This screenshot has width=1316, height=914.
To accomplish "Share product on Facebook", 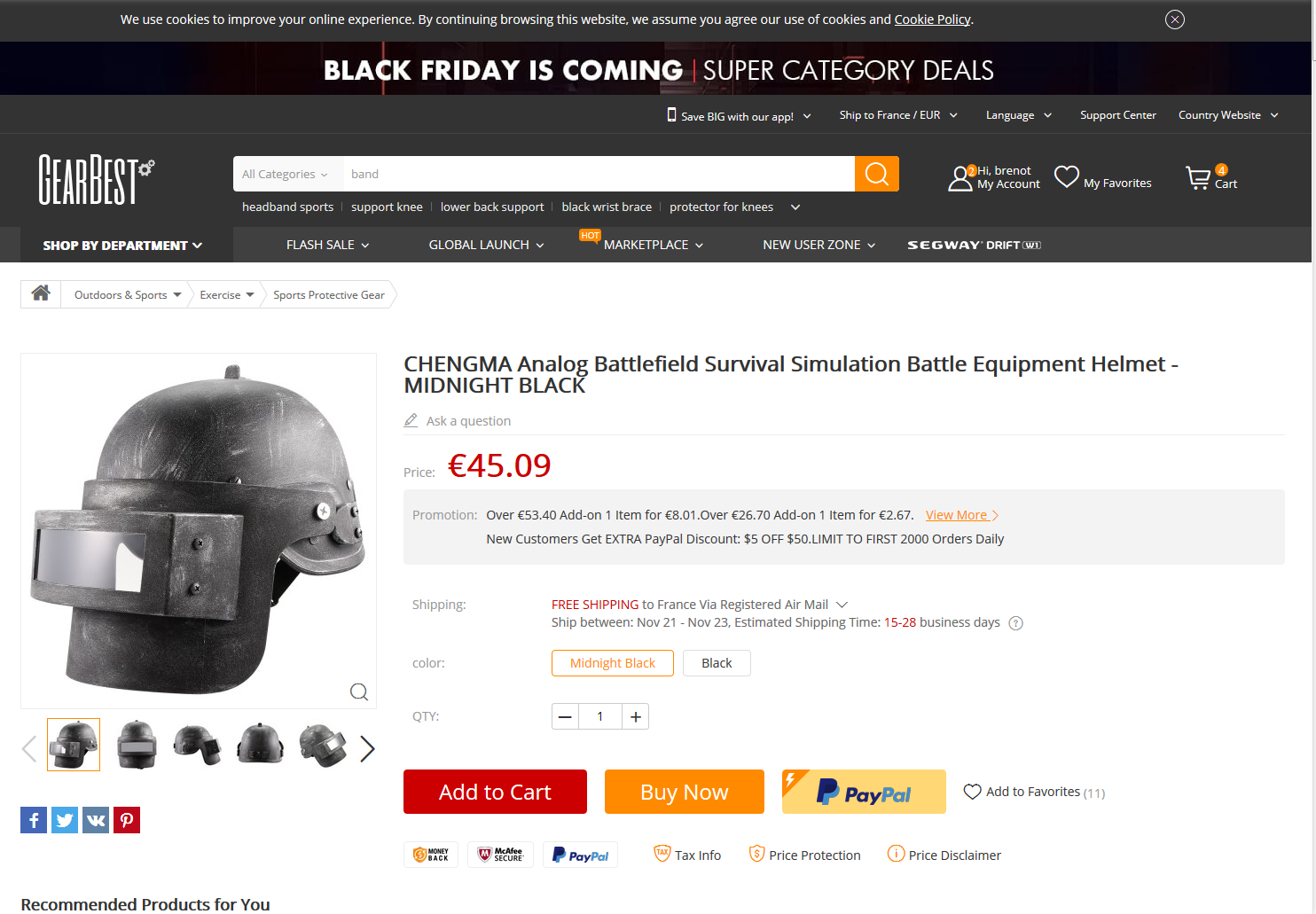I will (x=34, y=820).
